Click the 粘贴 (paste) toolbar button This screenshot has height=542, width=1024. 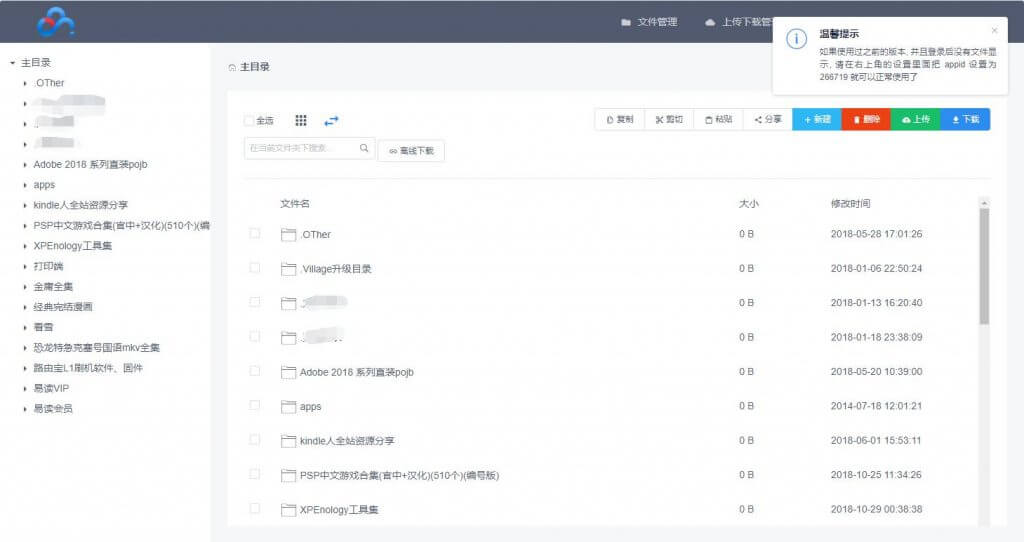pos(718,119)
